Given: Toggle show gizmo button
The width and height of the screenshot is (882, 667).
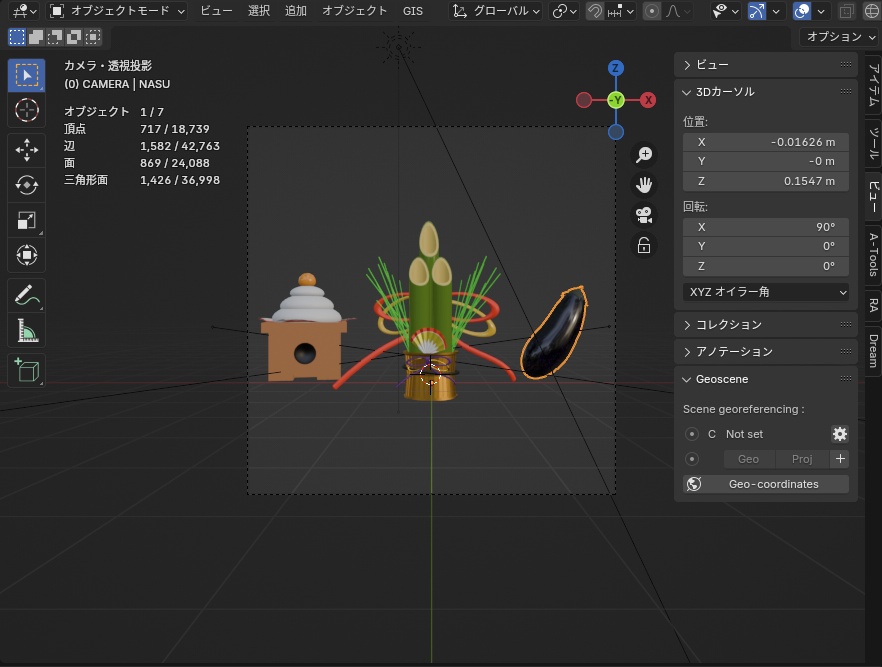Looking at the screenshot, I should tap(757, 11).
